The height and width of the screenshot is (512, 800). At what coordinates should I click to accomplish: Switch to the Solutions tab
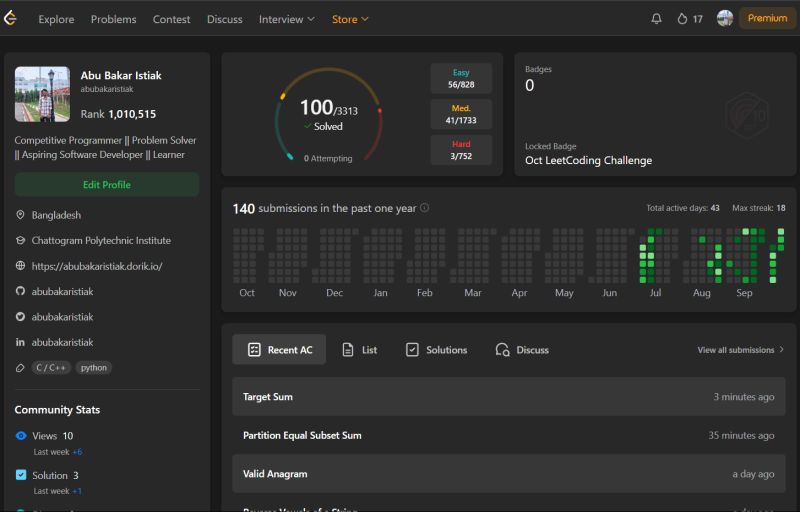click(436, 350)
